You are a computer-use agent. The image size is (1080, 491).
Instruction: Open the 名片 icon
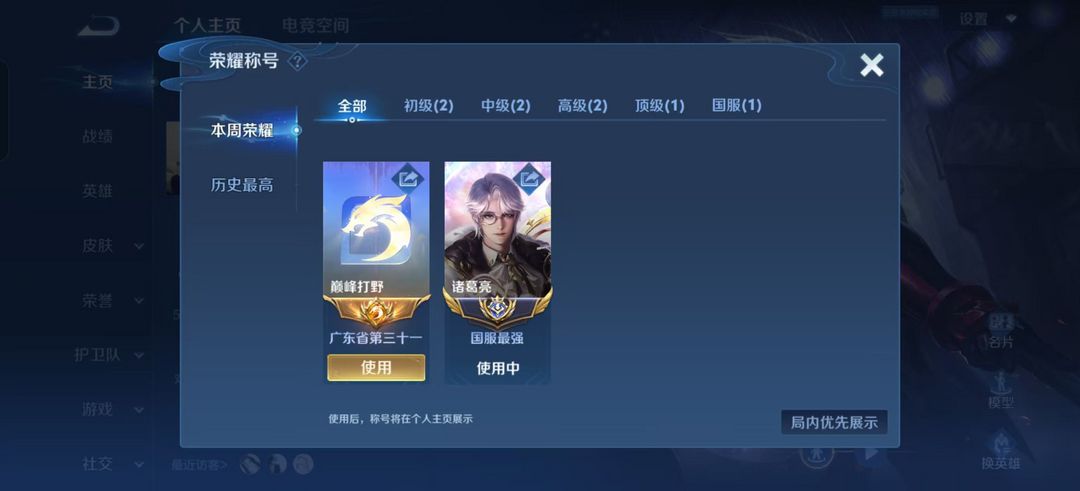point(1000,332)
